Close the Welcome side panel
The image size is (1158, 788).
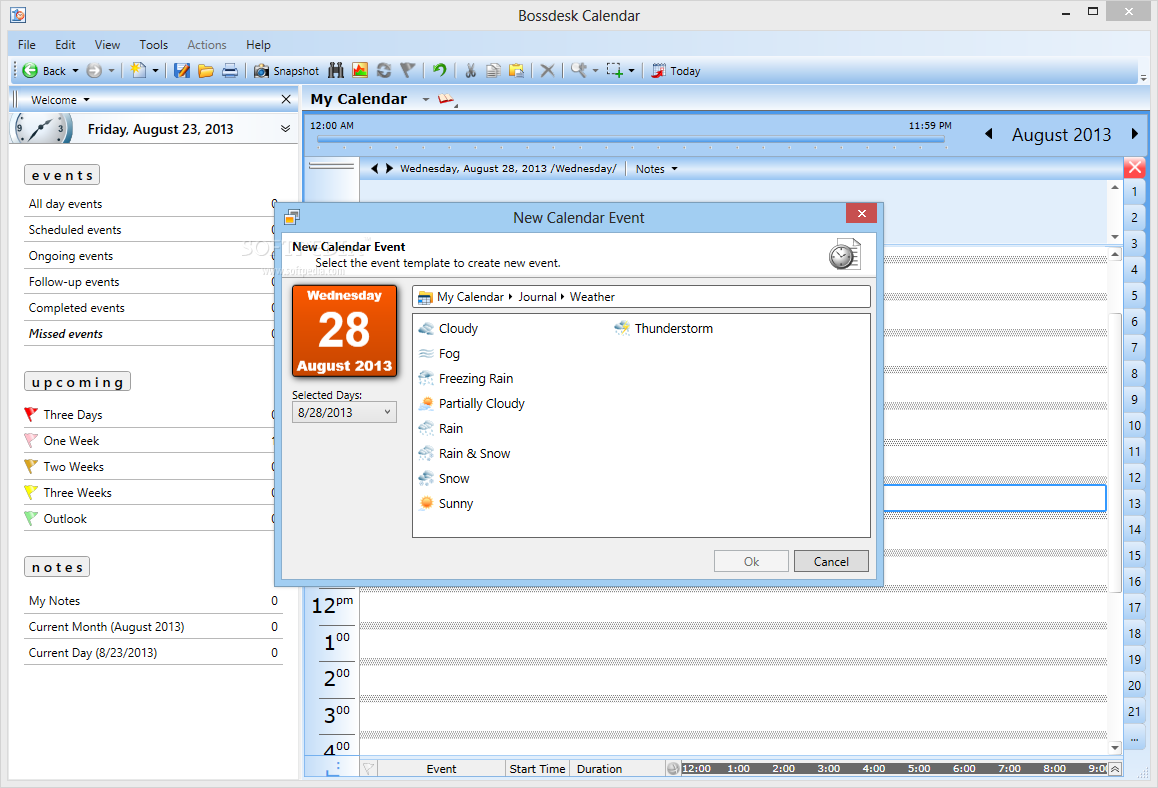coord(287,99)
